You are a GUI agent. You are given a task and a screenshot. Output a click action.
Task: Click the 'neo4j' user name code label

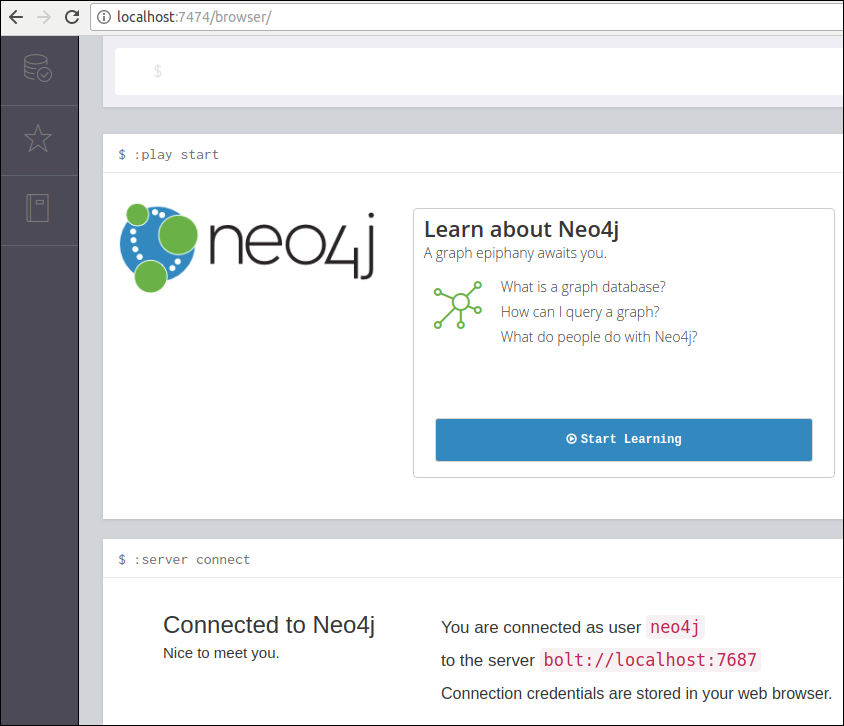(675, 627)
